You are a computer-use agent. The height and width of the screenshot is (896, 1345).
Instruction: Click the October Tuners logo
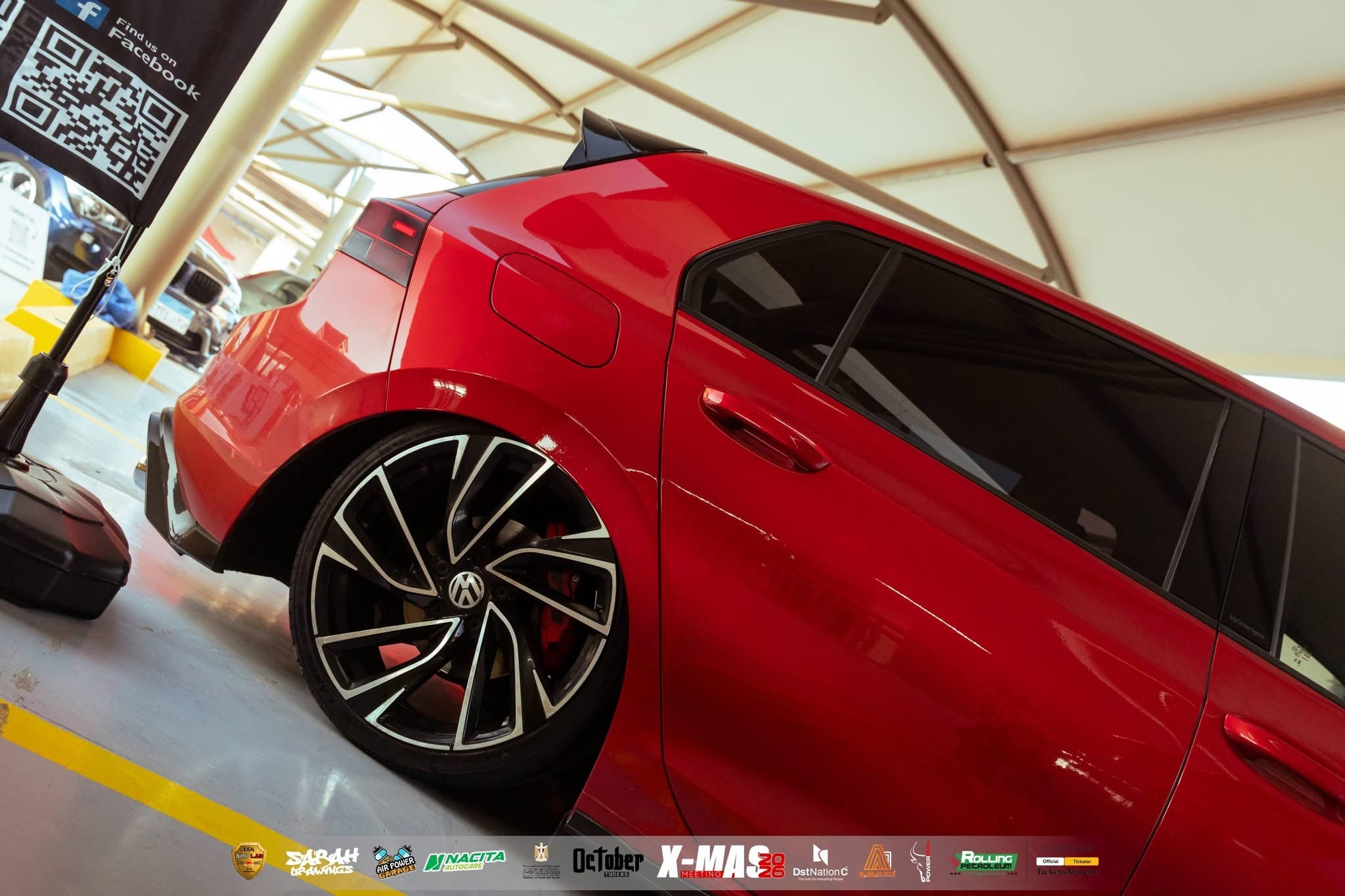(x=607, y=862)
